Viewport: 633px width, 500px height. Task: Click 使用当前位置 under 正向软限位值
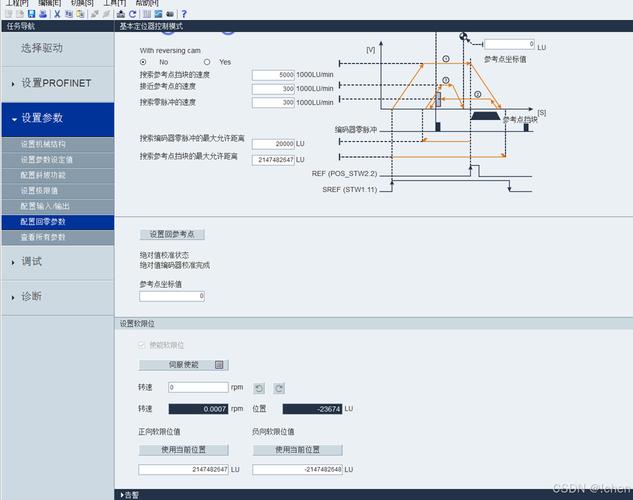[x=184, y=450]
